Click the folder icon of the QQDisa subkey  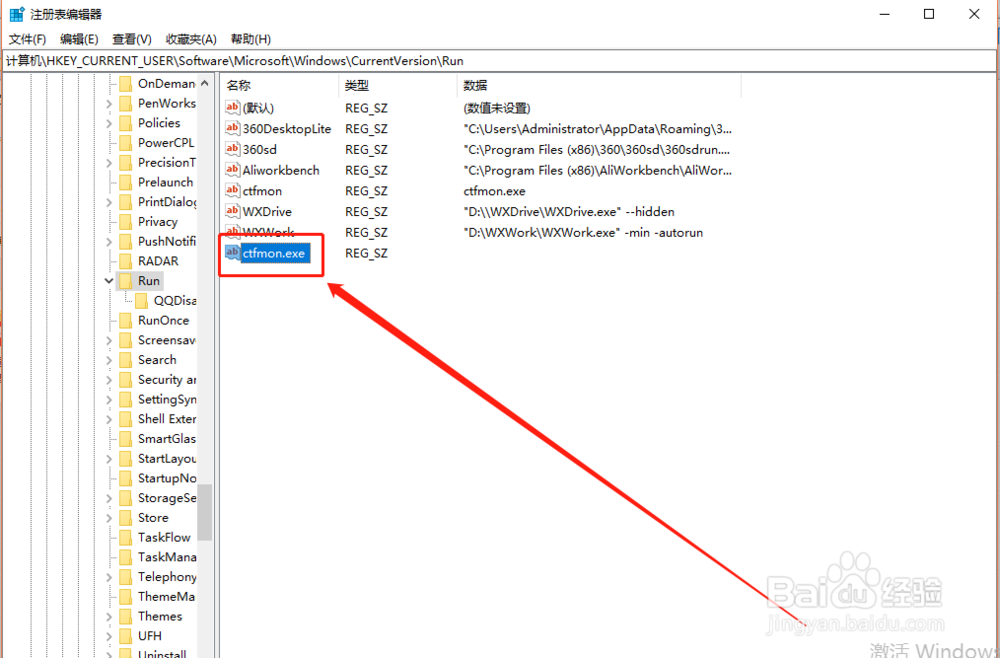coord(140,300)
